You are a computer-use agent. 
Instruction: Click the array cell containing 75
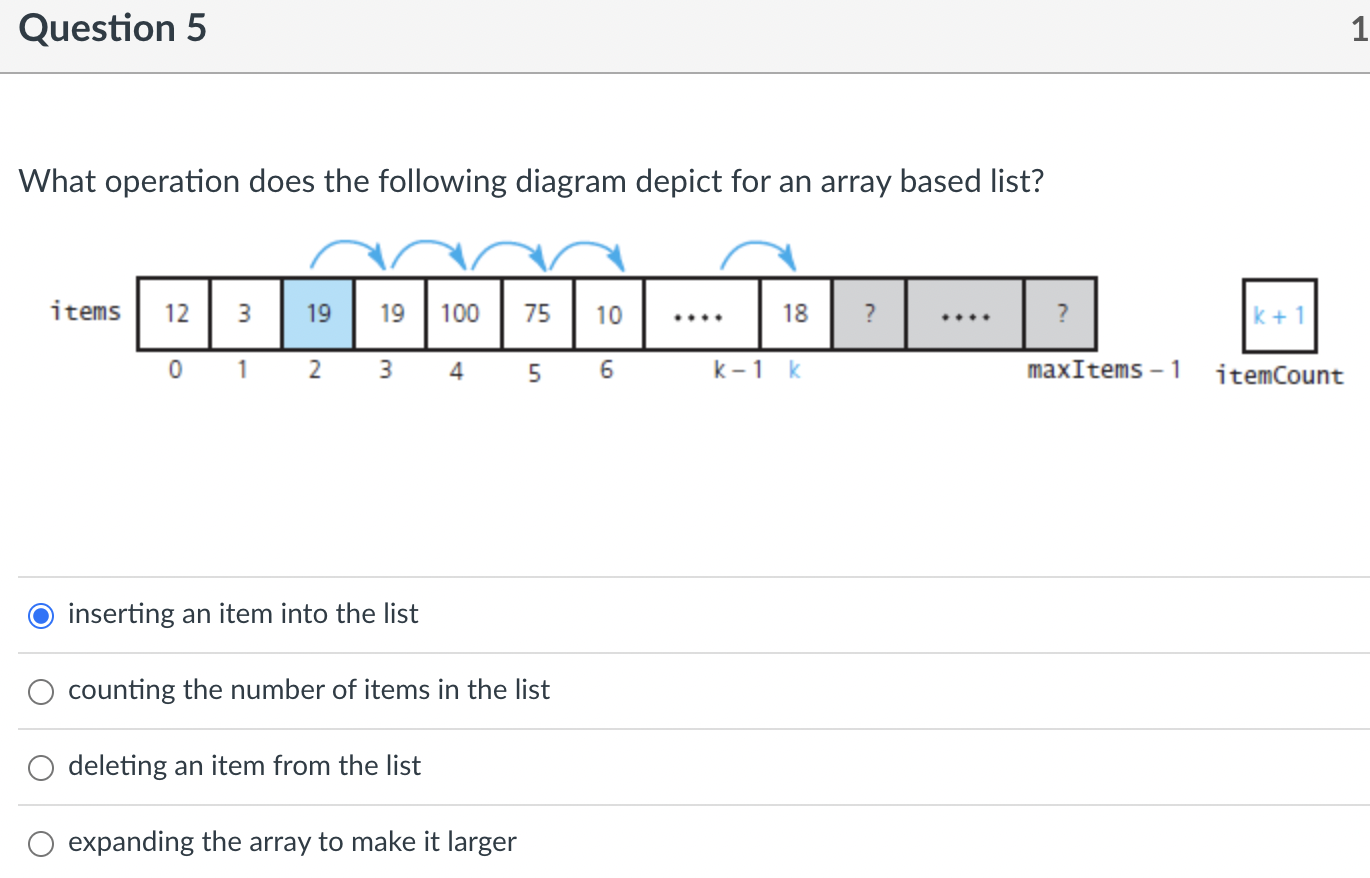click(x=537, y=314)
